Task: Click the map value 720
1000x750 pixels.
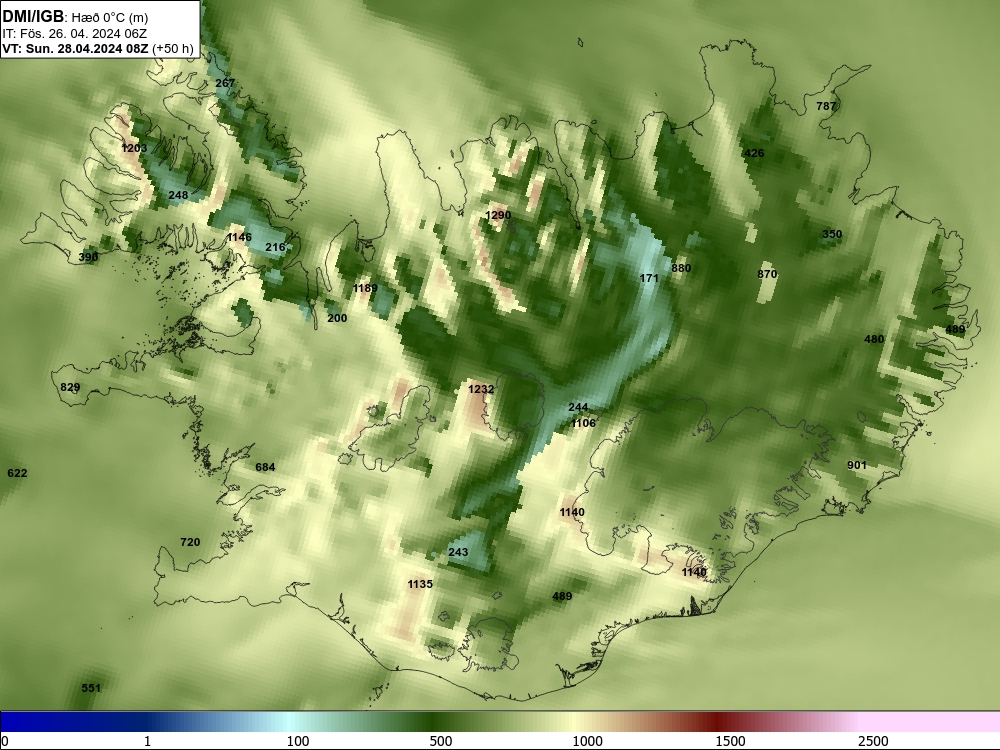Action: click(x=190, y=542)
